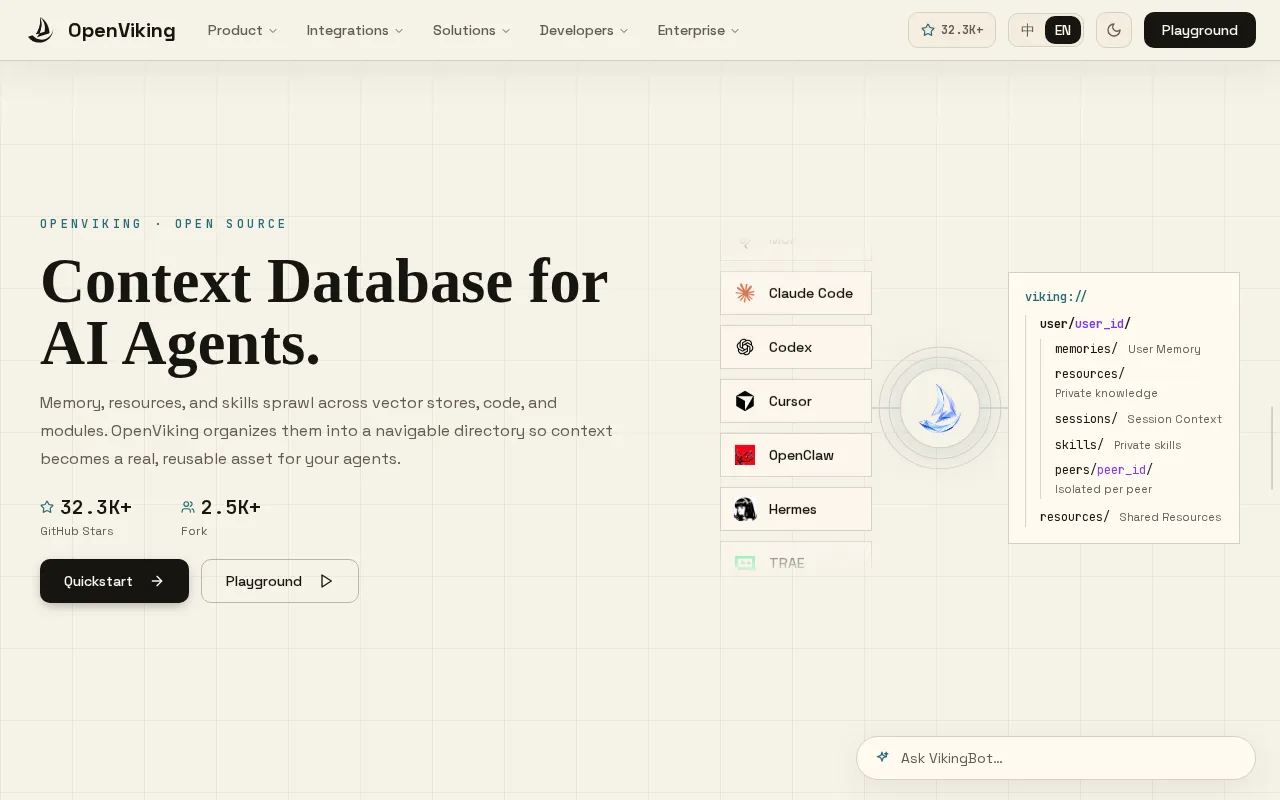Click the sparkle icon in VikingBot bar
1280x800 pixels.
point(882,757)
